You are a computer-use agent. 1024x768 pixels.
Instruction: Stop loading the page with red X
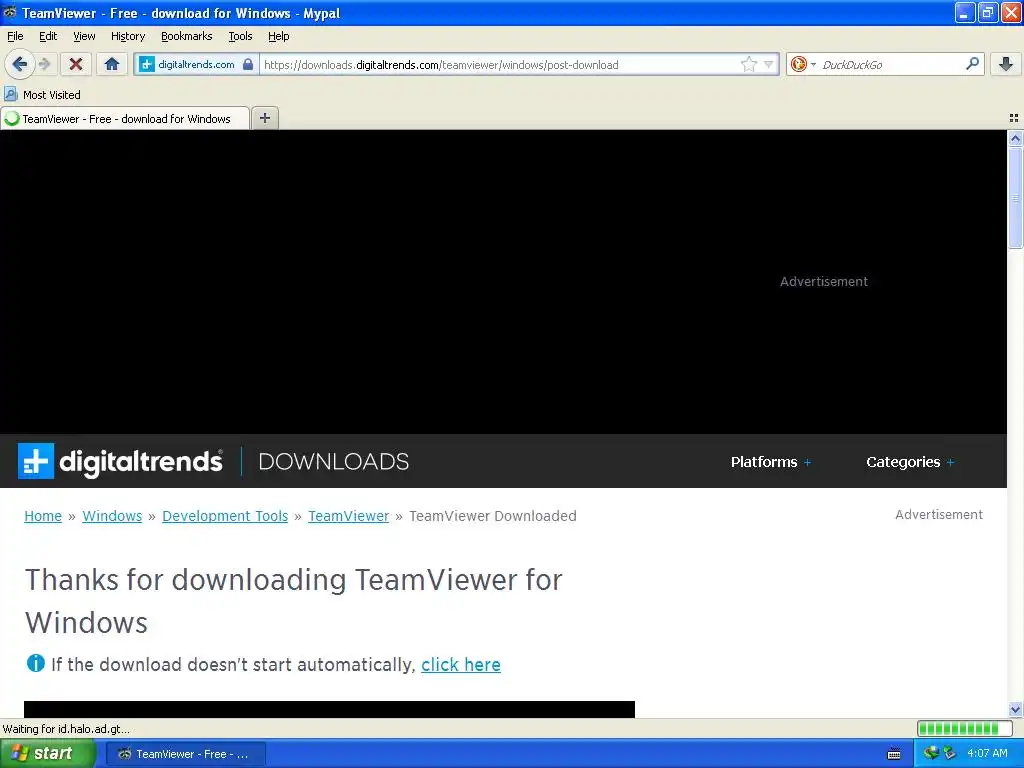point(76,64)
